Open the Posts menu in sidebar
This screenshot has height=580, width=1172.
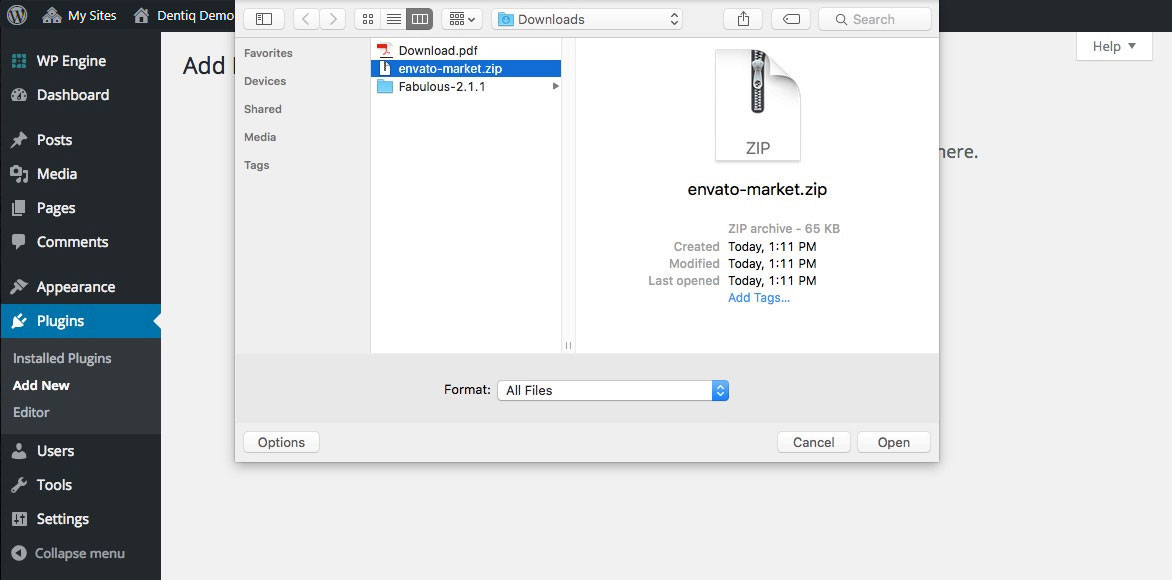pos(54,140)
